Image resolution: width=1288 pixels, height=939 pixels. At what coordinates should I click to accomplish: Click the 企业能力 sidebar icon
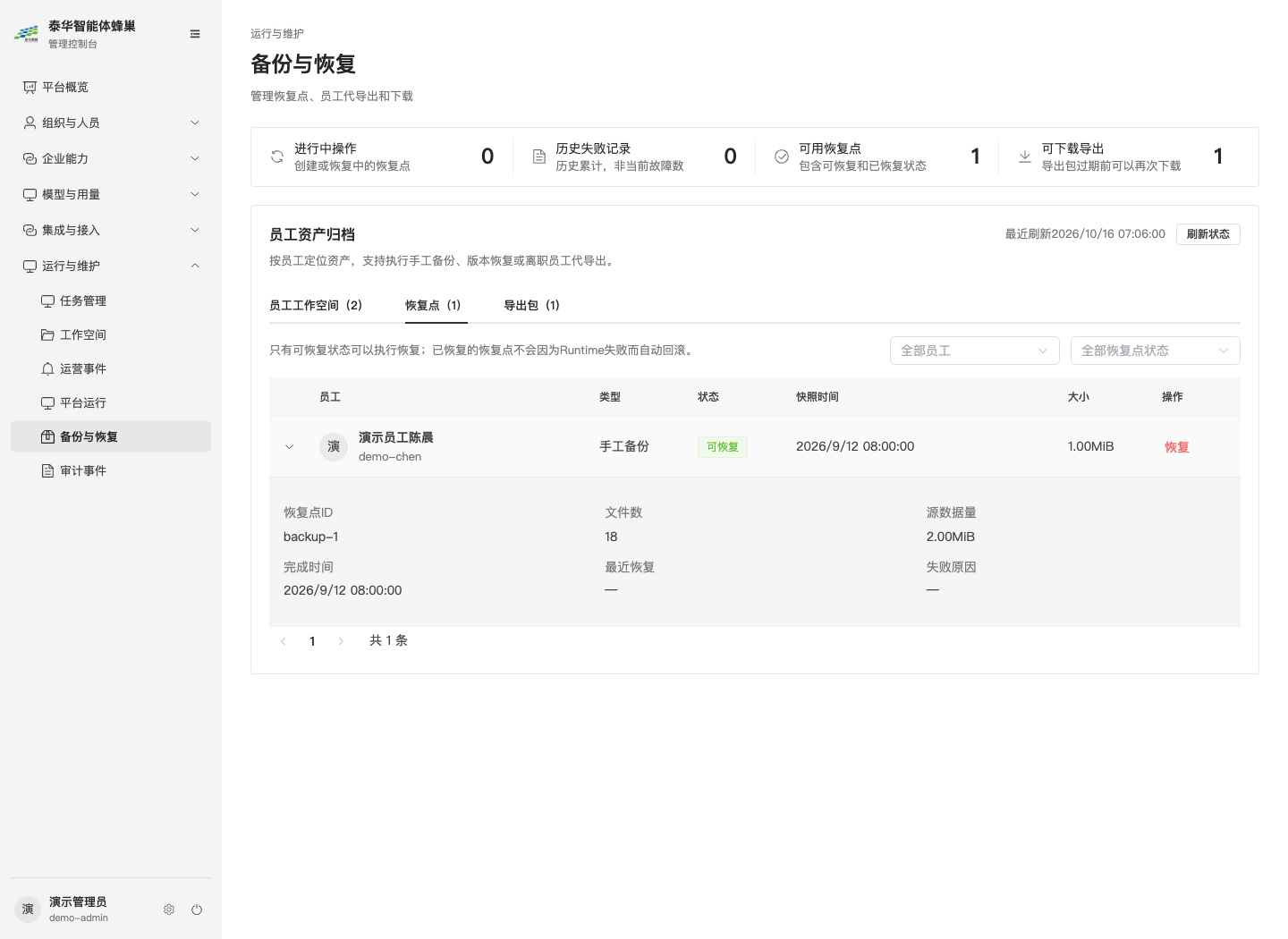click(30, 158)
